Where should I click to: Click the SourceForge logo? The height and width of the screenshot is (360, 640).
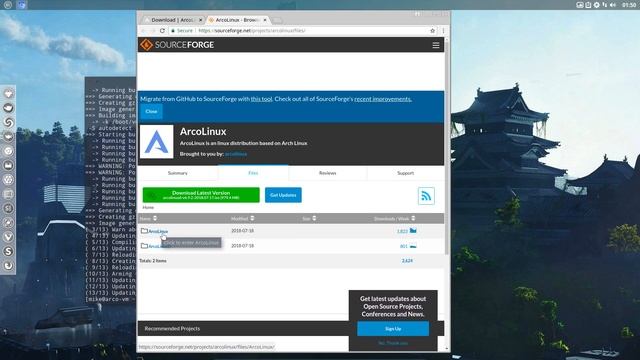click(x=177, y=44)
